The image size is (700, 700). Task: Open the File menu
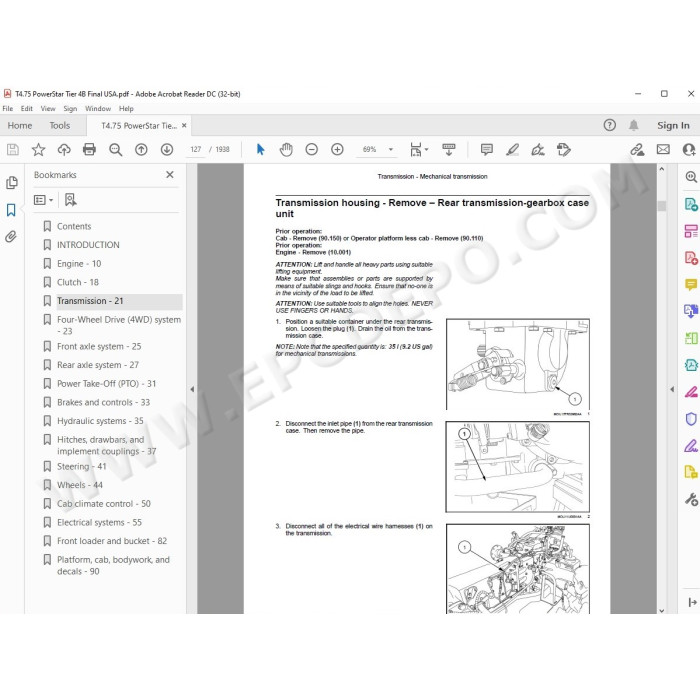coord(8,108)
